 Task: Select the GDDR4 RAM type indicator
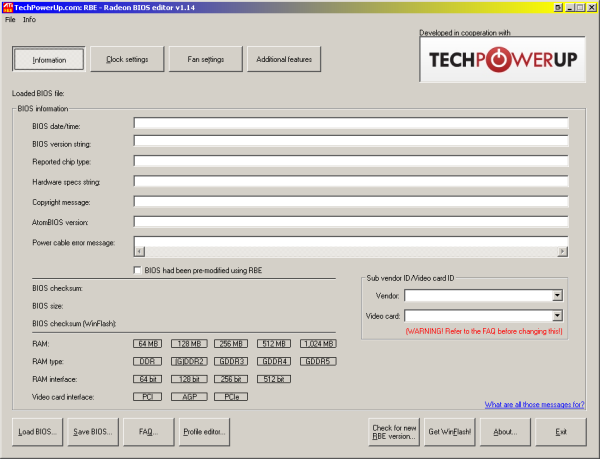coord(274,361)
